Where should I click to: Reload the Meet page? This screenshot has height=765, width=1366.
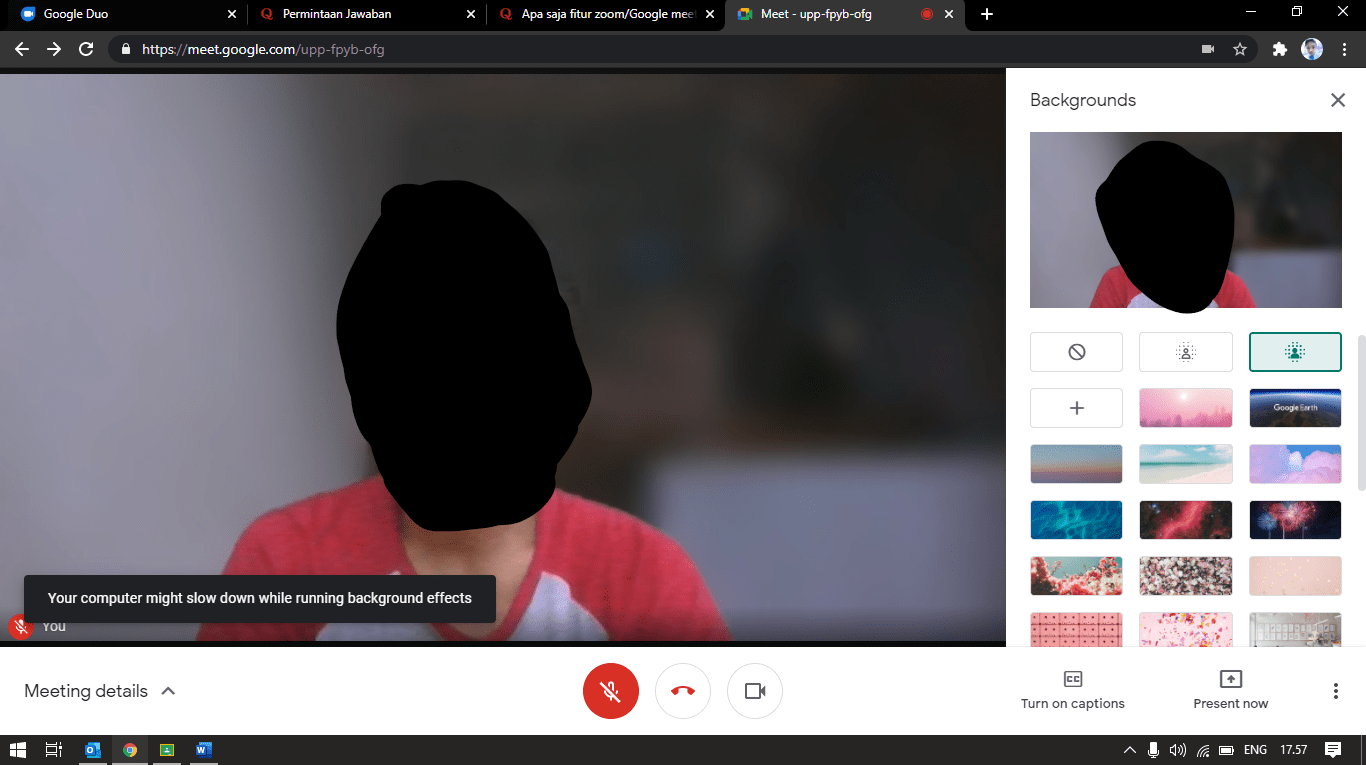click(x=86, y=49)
